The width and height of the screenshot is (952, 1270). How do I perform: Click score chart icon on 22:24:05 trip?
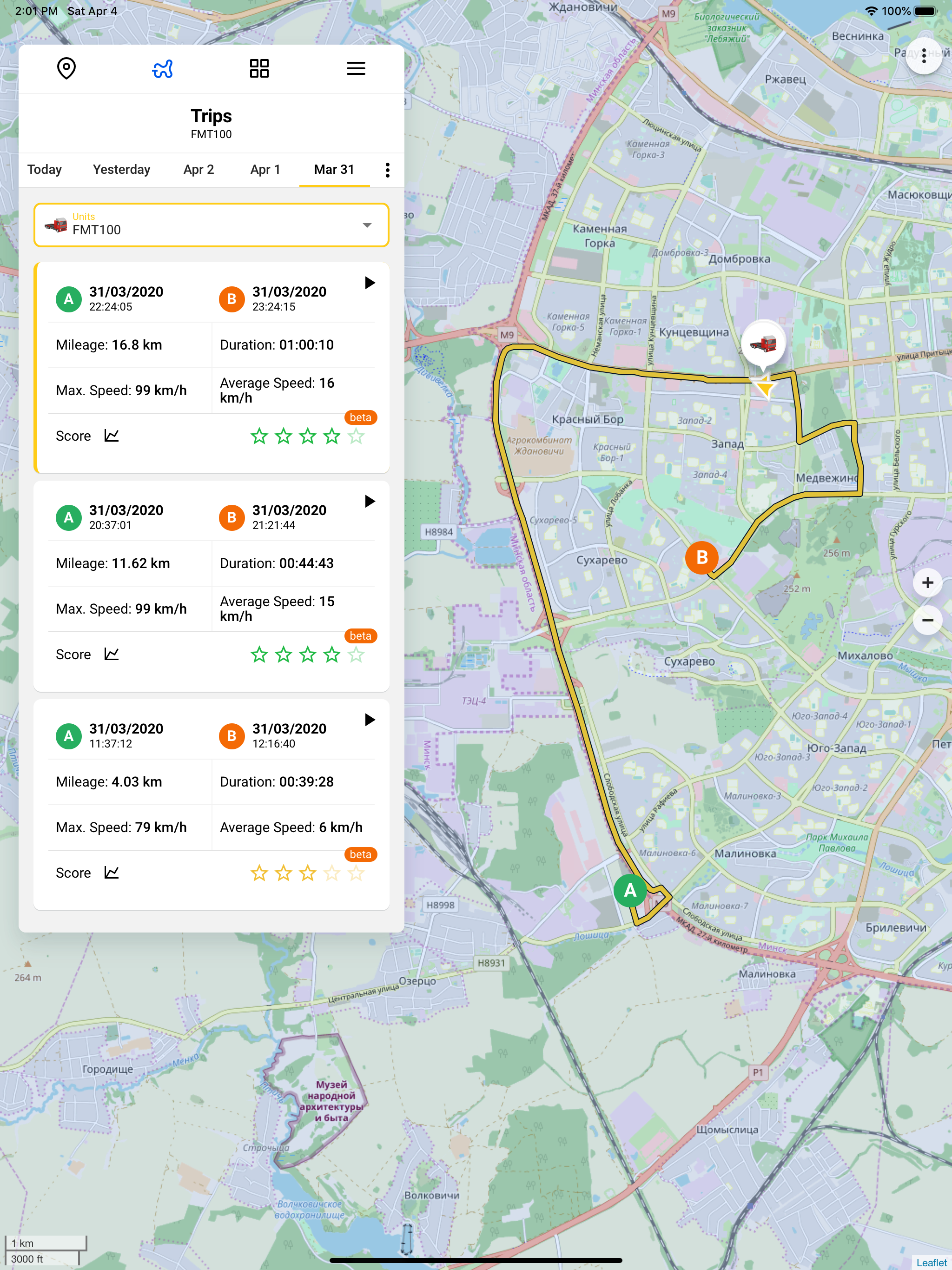(x=112, y=436)
